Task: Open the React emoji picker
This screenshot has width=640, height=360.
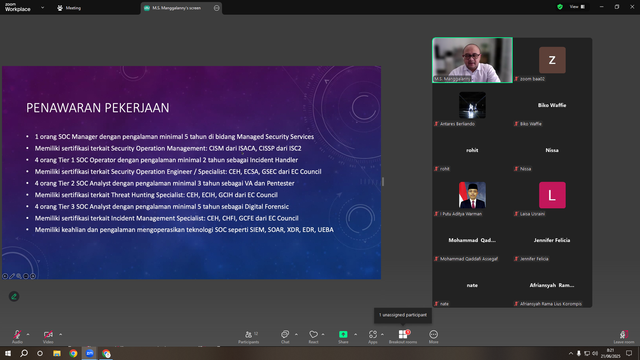Action: coord(313,336)
